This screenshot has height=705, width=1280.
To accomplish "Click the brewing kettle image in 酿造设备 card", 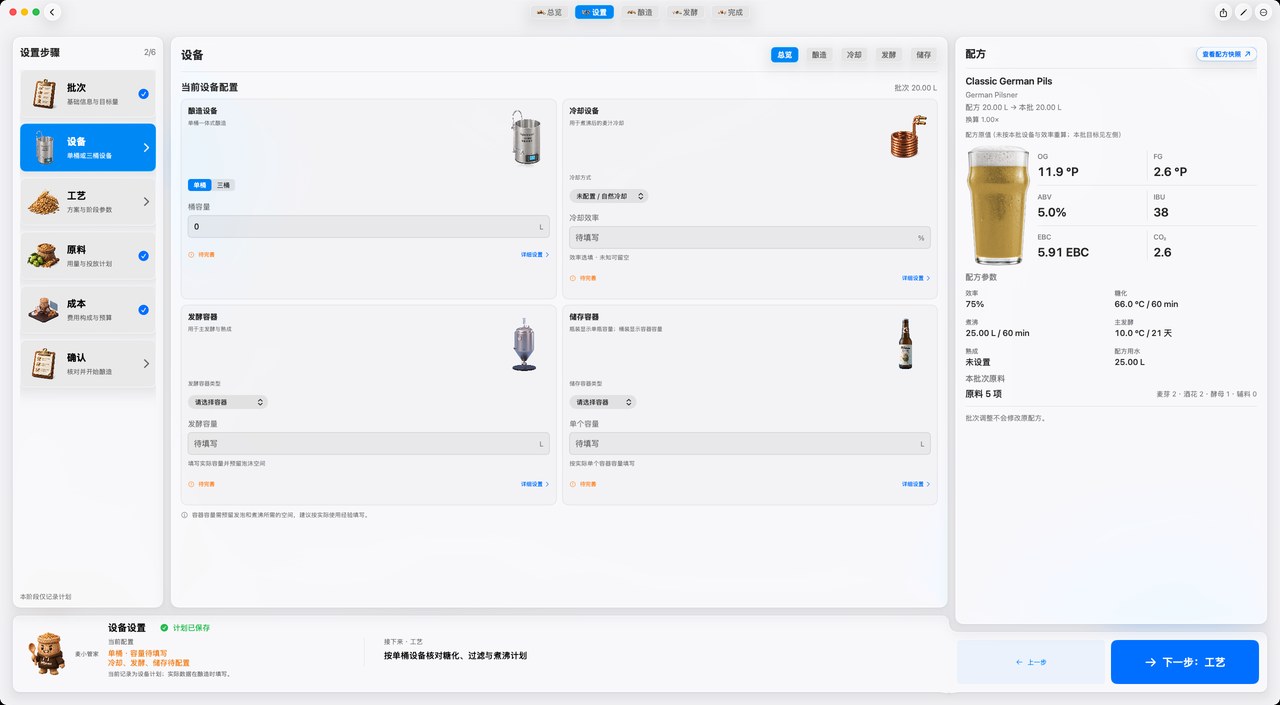I will click(x=528, y=138).
